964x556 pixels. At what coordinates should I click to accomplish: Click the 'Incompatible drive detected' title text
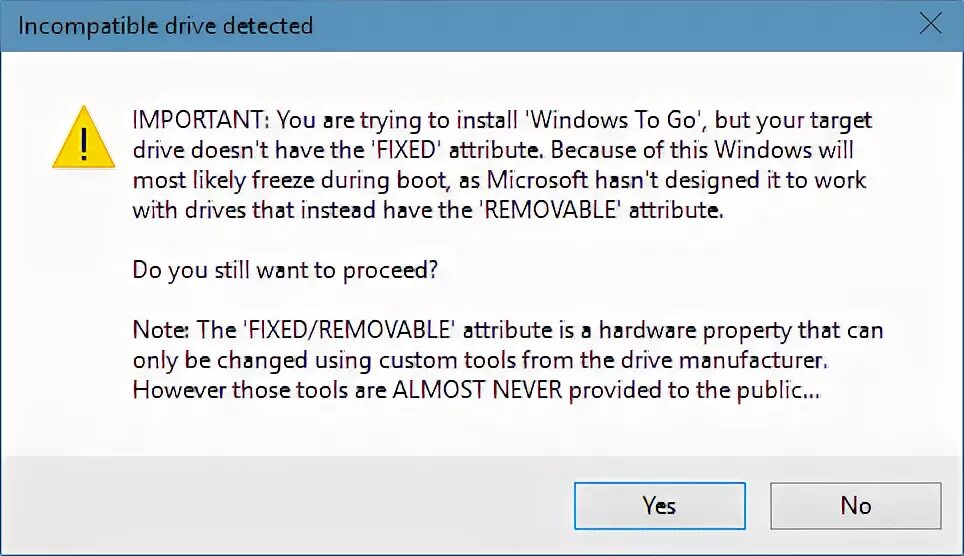point(165,25)
